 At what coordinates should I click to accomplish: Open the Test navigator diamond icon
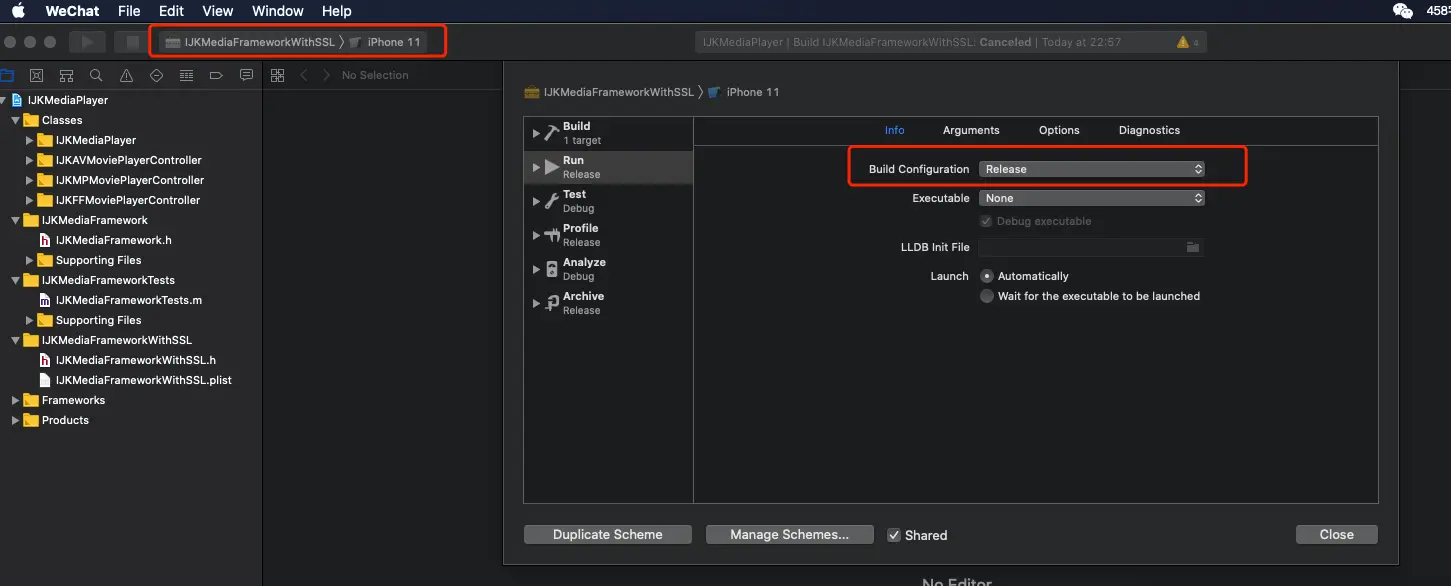pos(156,75)
